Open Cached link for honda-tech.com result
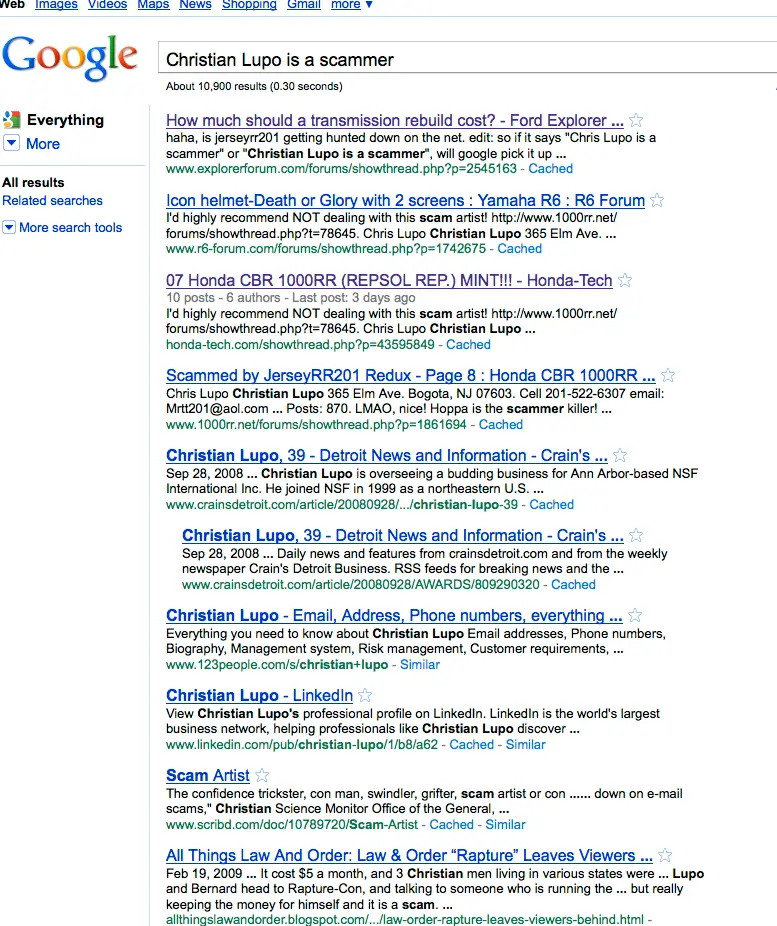The image size is (777, 926). [468, 345]
